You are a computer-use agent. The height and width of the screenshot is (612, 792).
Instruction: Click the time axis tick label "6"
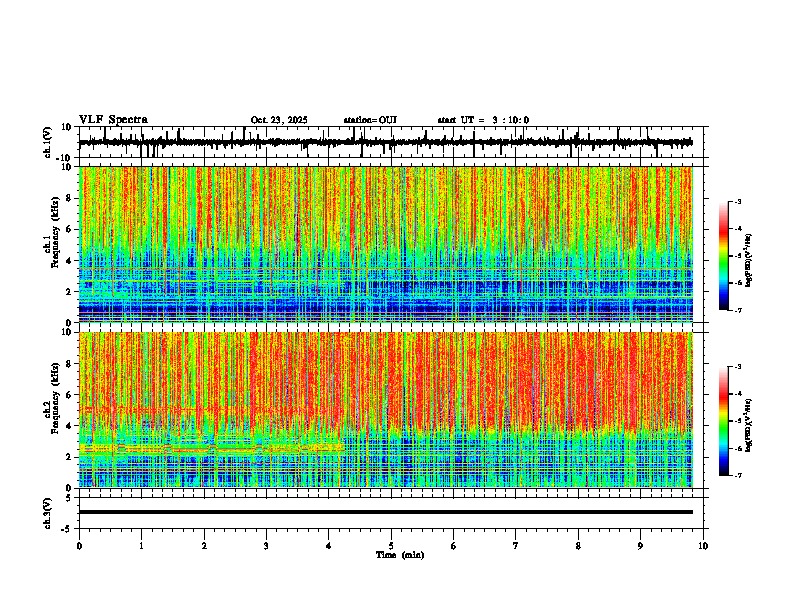[x=454, y=546]
